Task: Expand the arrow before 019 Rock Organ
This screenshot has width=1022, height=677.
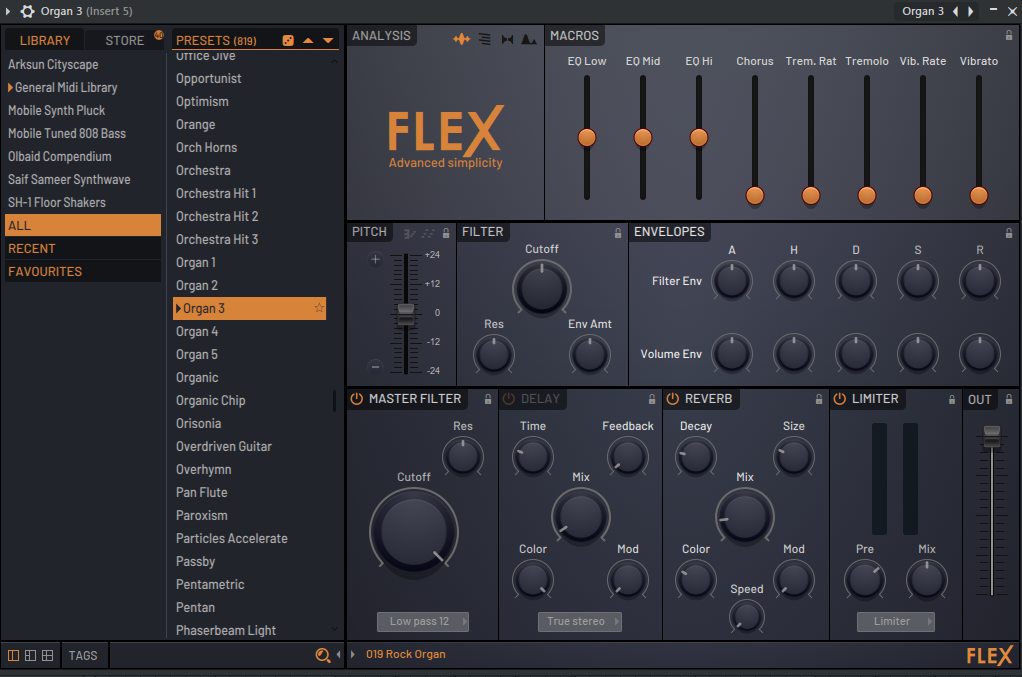Action: 353,654
